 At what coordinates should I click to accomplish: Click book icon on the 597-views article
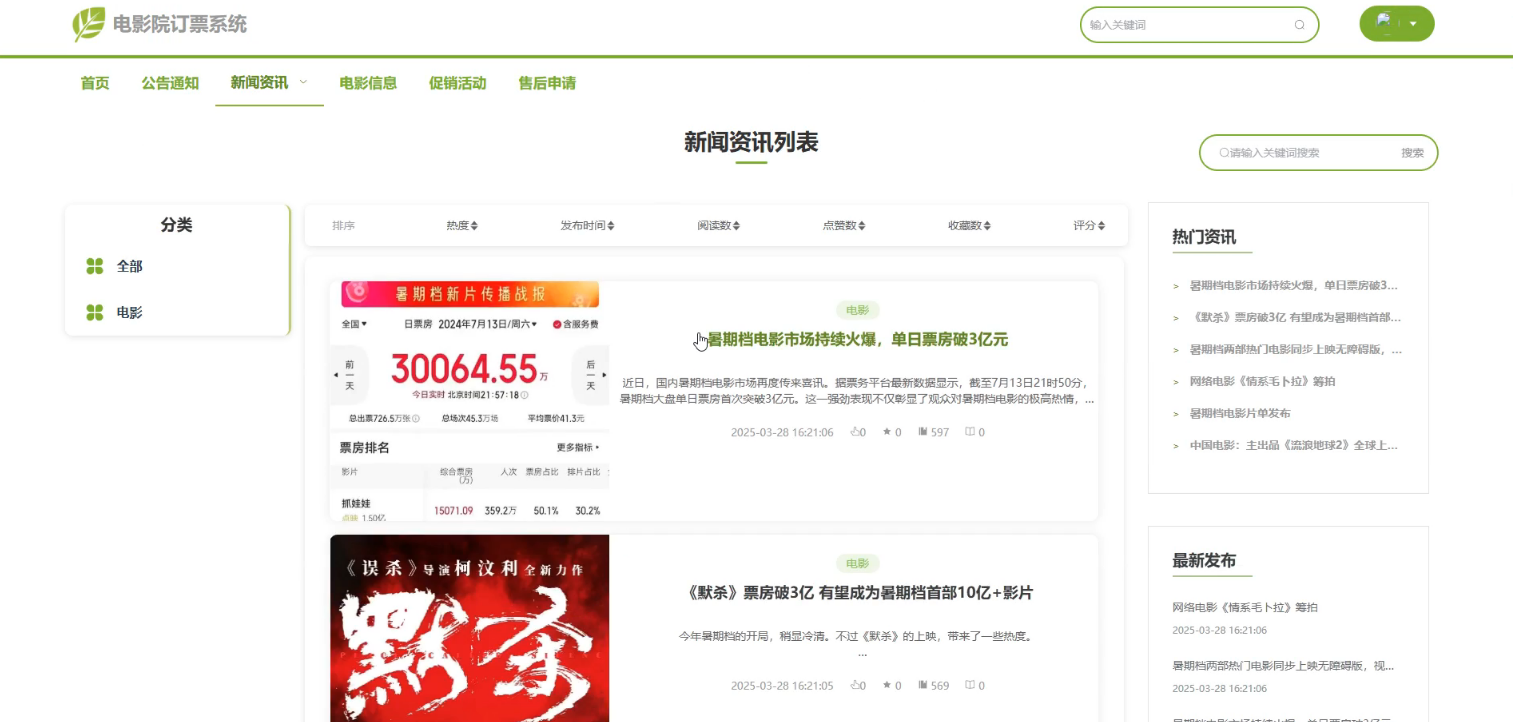pos(969,432)
